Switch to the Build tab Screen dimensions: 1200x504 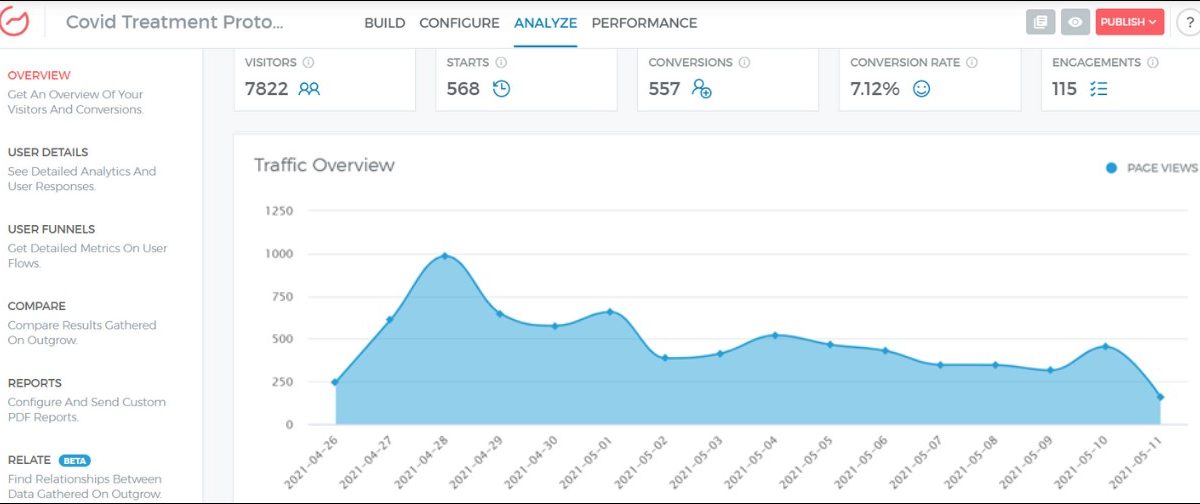pos(384,23)
